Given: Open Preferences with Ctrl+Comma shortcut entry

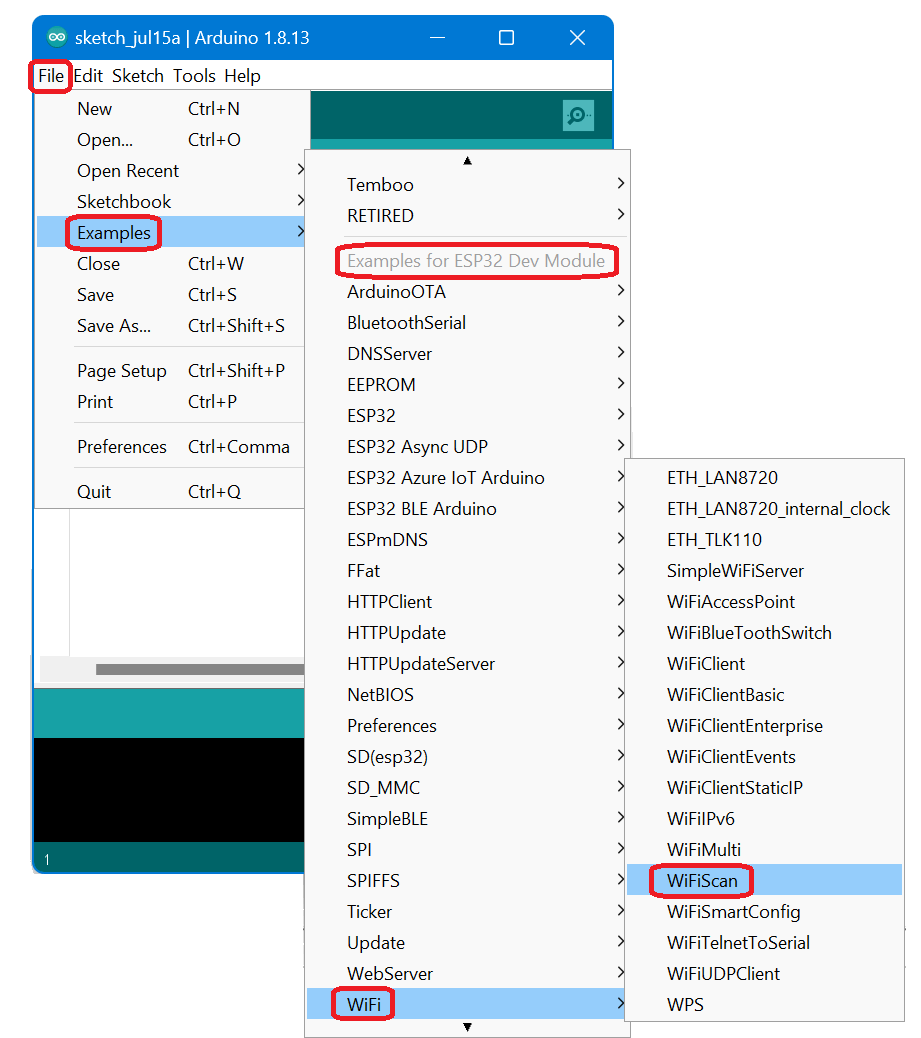Looking at the screenshot, I should coord(171,447).
